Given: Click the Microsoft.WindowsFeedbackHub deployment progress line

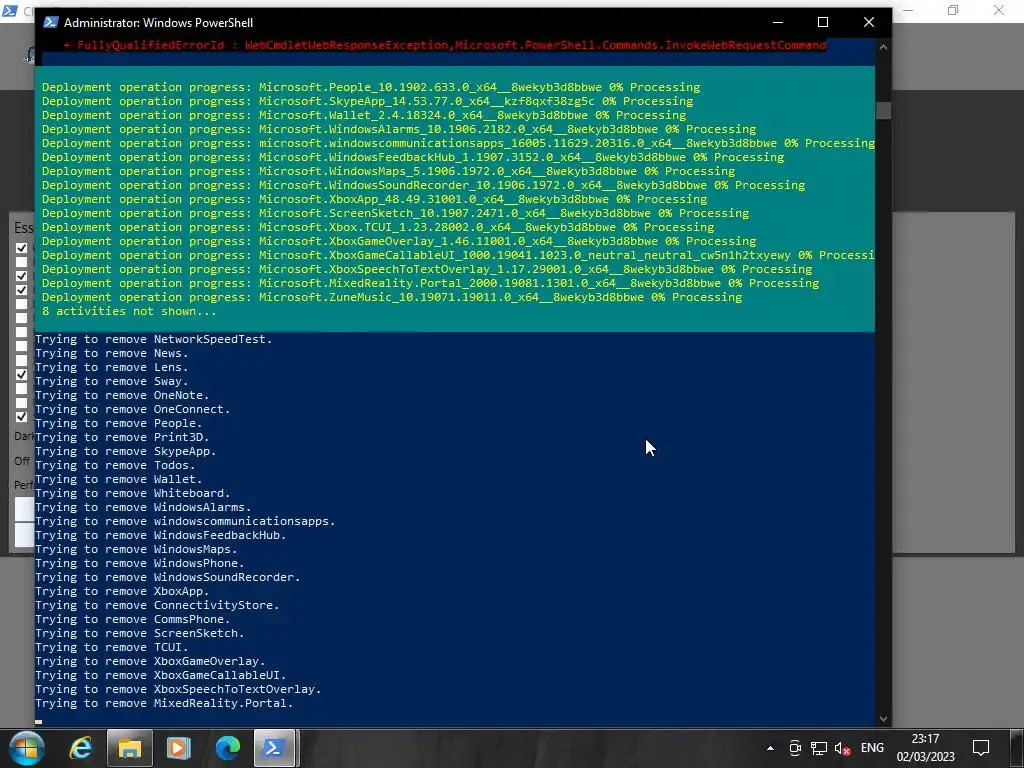Looking at the screenshot, I should point(413,157).
